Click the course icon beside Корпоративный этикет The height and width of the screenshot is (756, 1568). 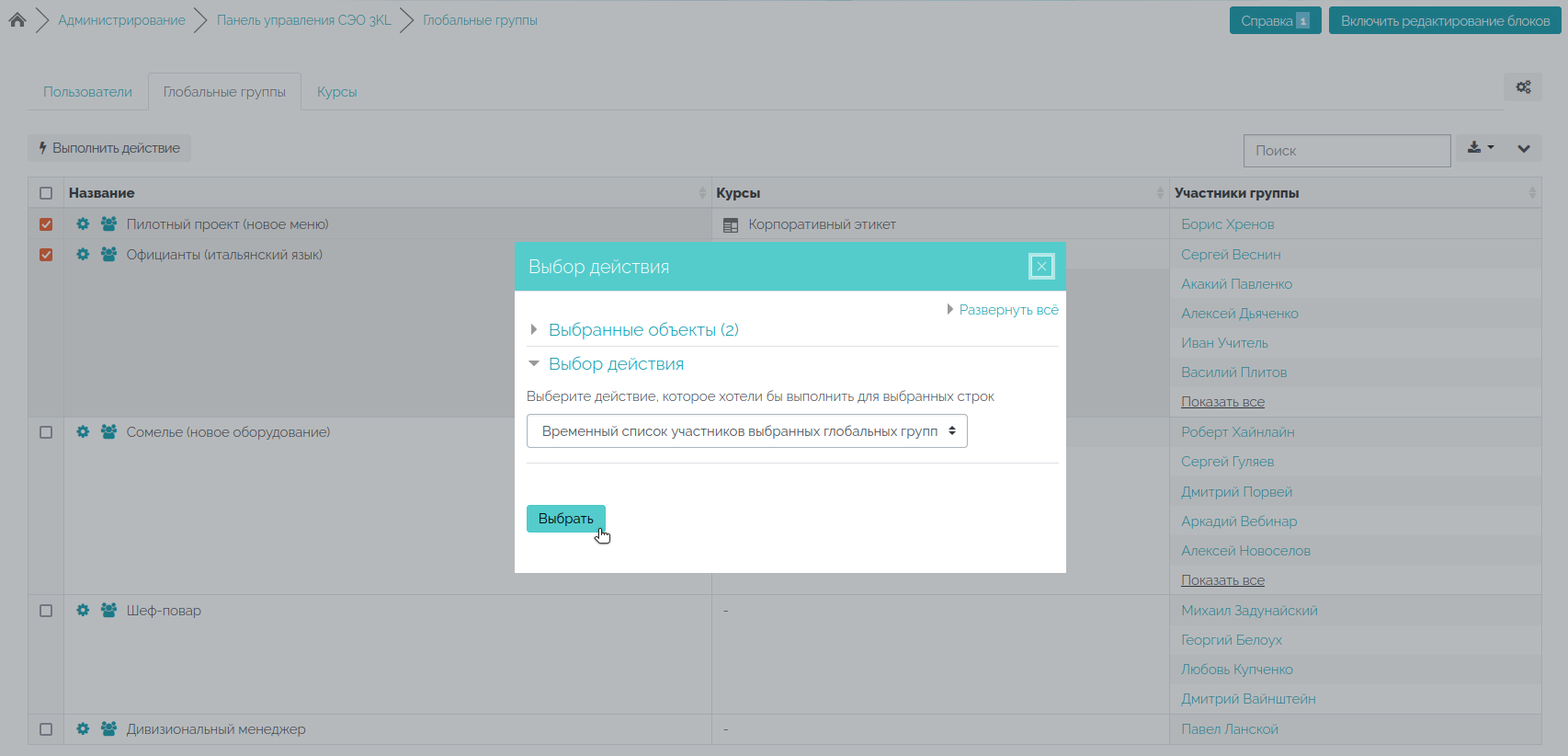(731, 225)
